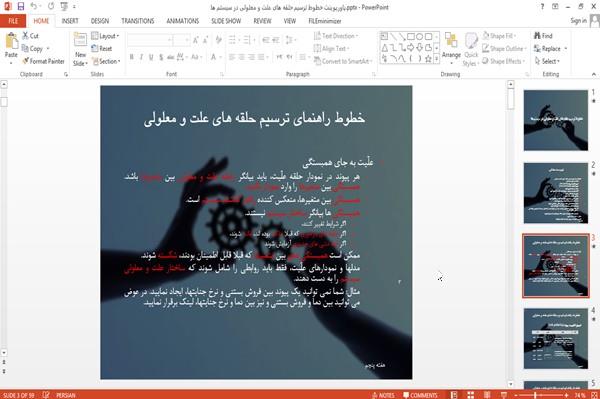Screen dimensions: 600x399
Task: Toggle numbered list
Action: pos(248,40)
